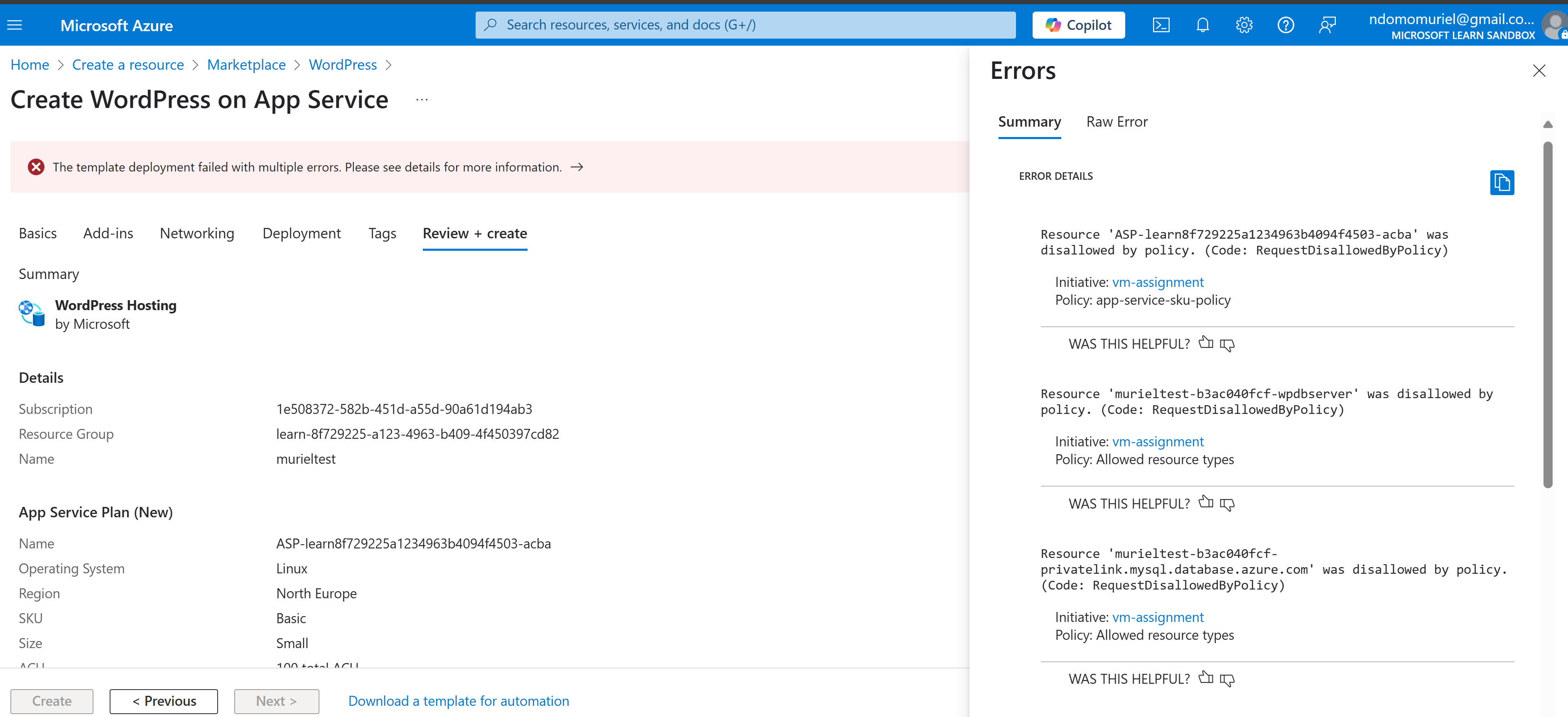This screenshot has width=1568, height=717.
Task: Open the portal settings gear
Action: pos(1244,25)
